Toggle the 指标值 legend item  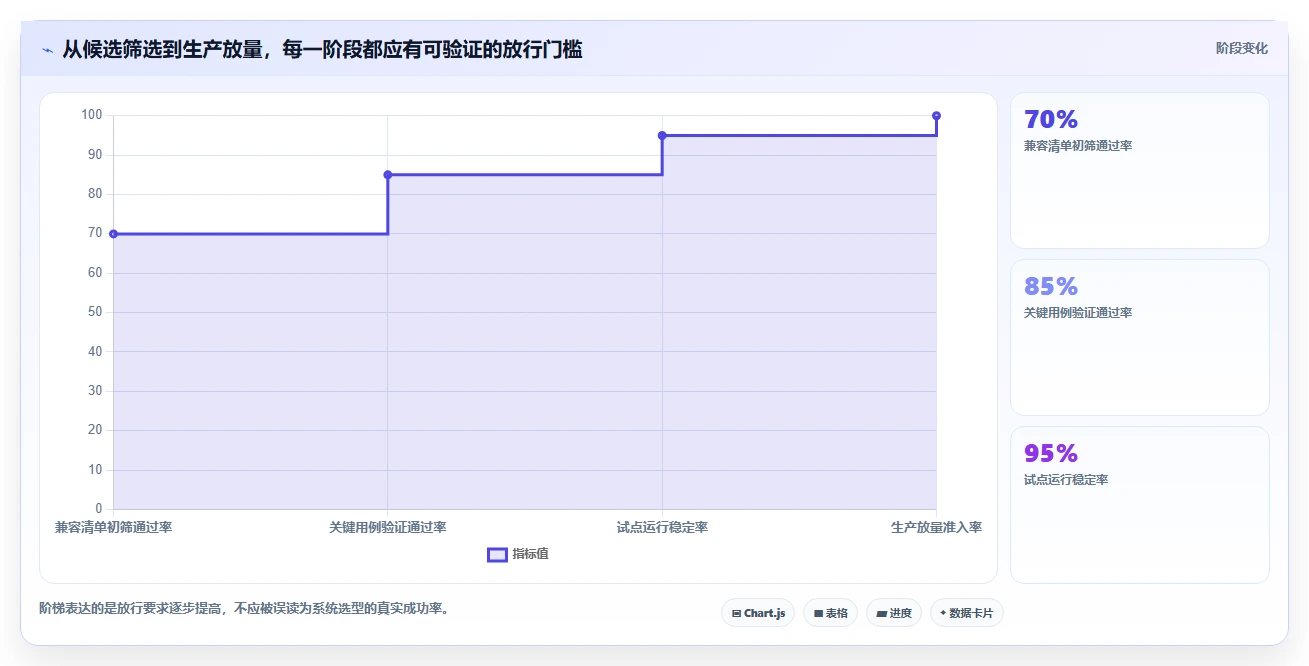(x=517, y=554)
